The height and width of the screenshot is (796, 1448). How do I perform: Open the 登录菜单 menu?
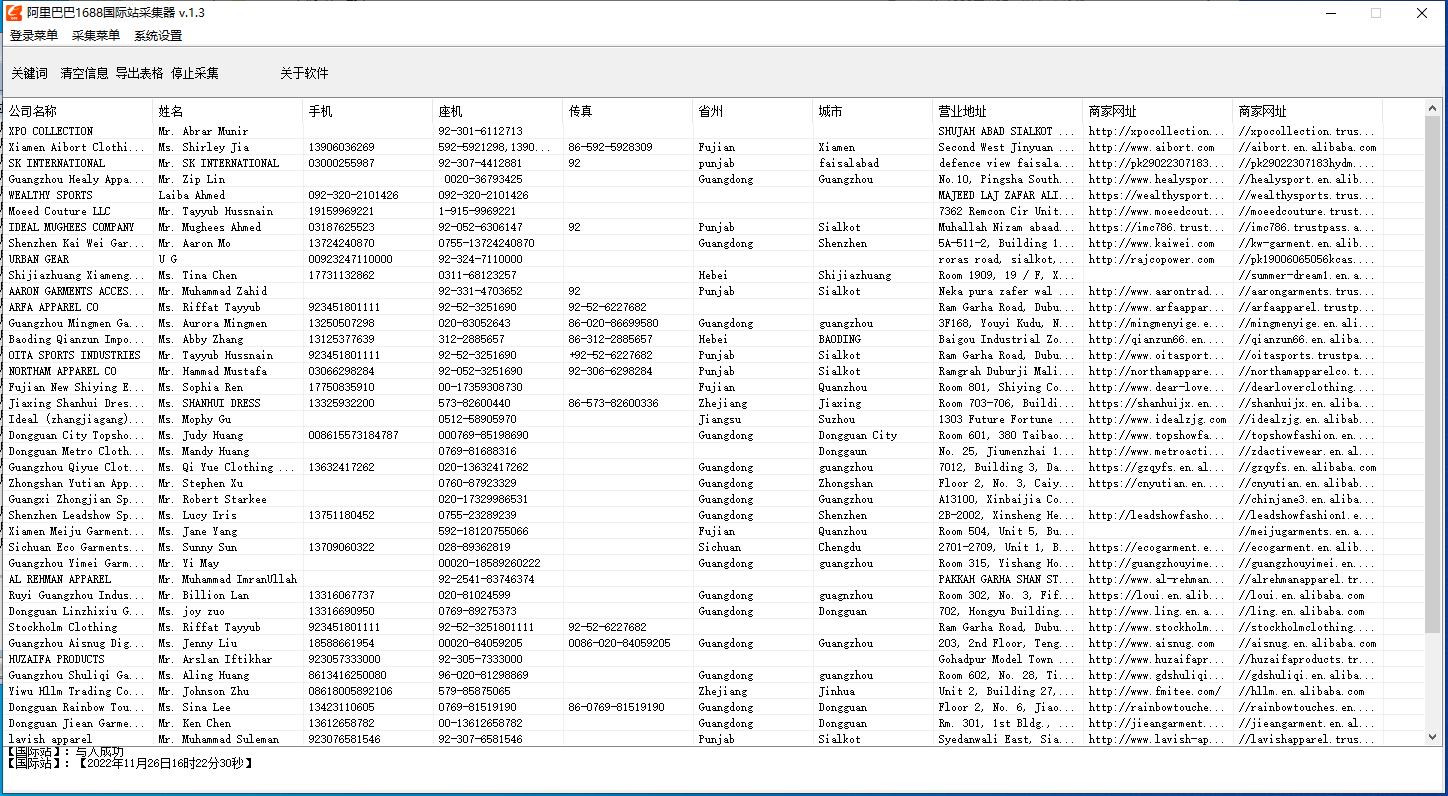[x=34, y=36]
